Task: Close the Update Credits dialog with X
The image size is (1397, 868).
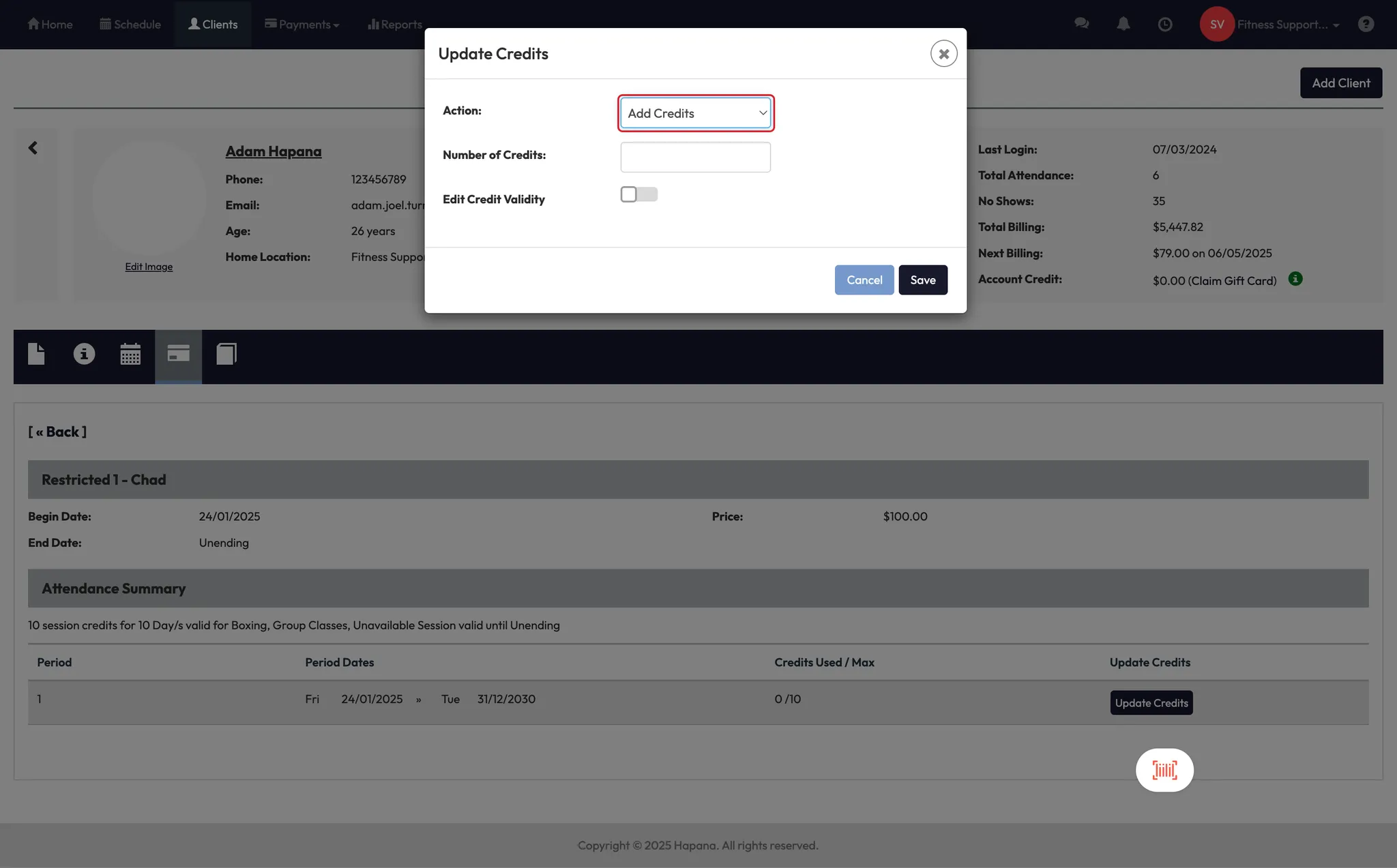Action: 943,53
